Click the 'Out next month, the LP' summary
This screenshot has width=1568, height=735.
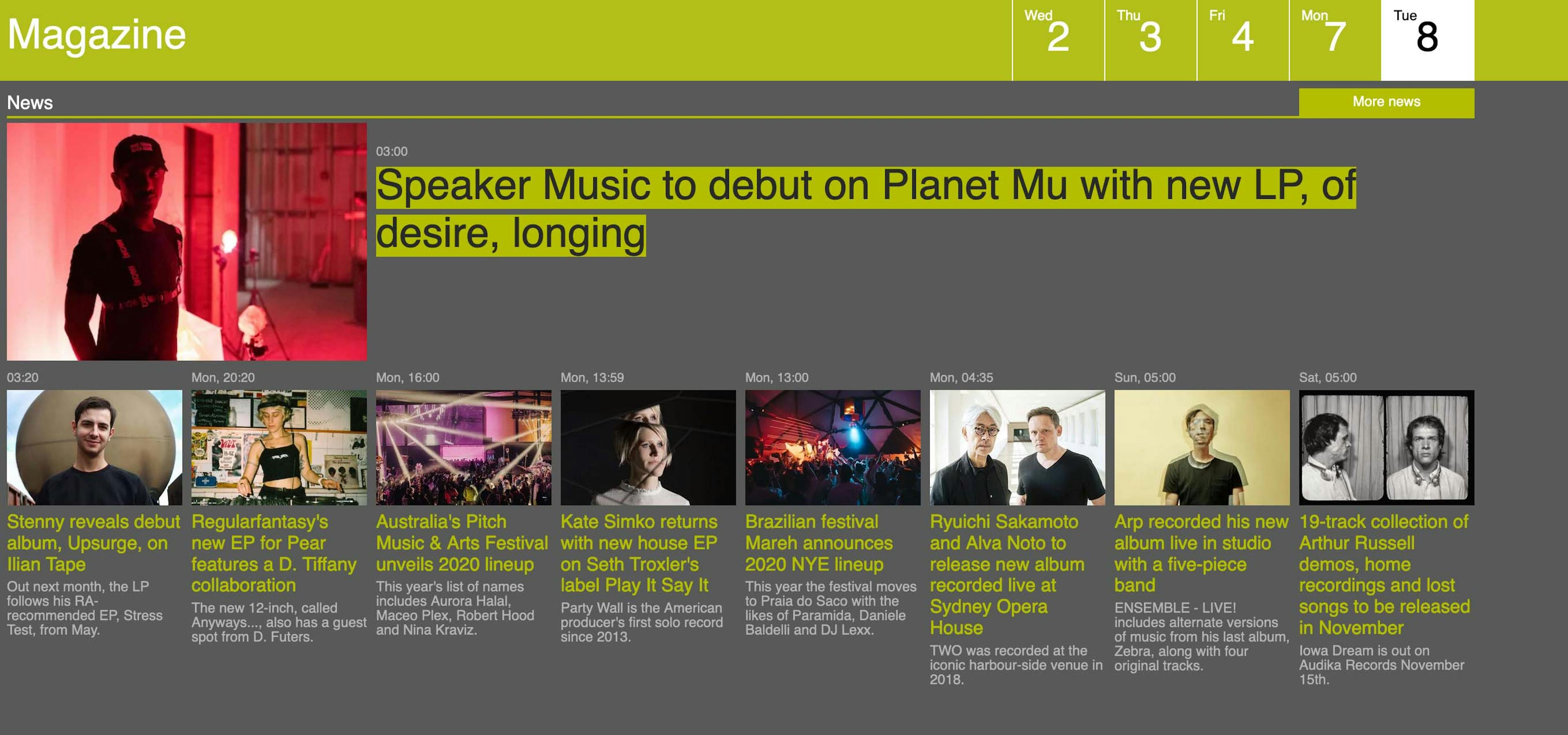[x=85, y=608]
